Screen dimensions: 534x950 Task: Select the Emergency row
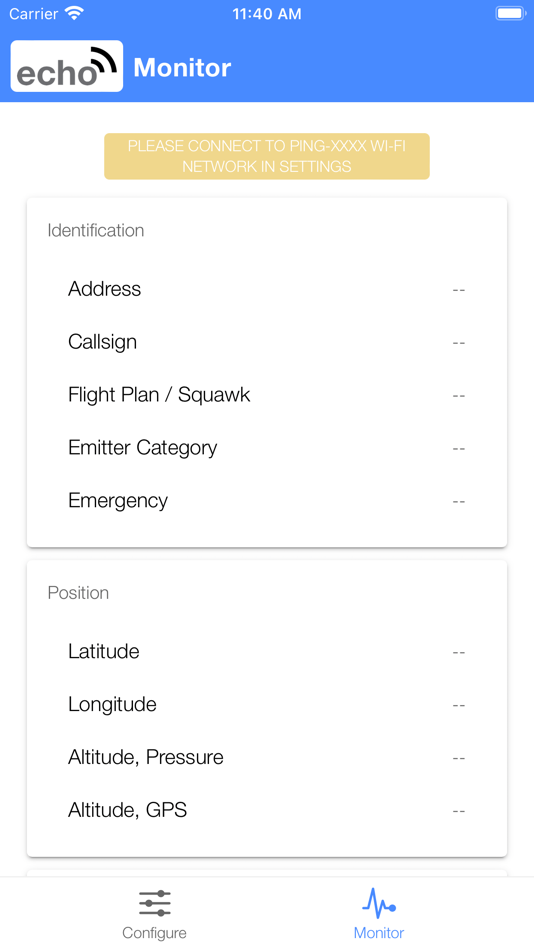[267, 500]
